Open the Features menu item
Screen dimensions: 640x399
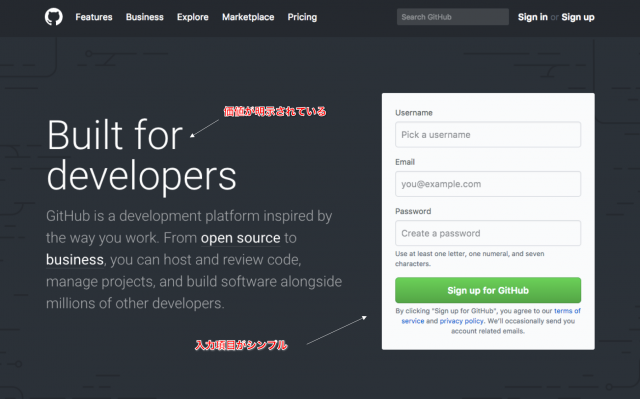pyautogui.click(x=94, y=17)
